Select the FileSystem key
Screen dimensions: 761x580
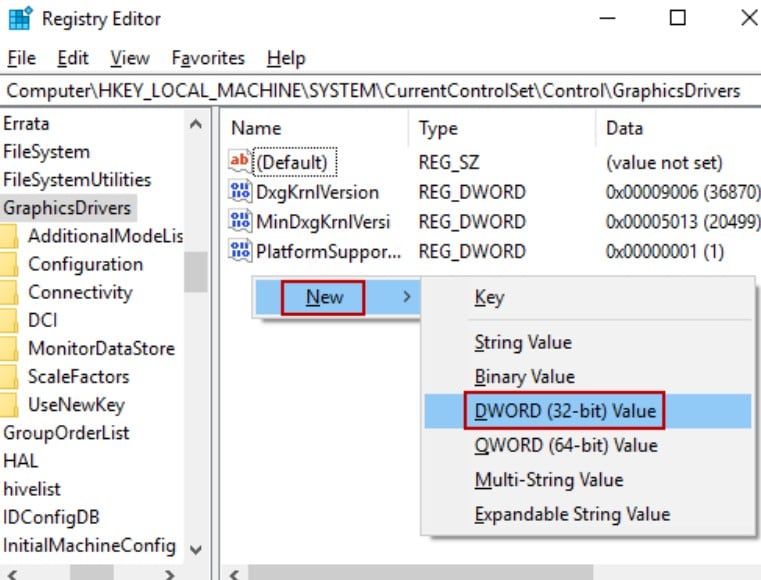click(47, 152)
